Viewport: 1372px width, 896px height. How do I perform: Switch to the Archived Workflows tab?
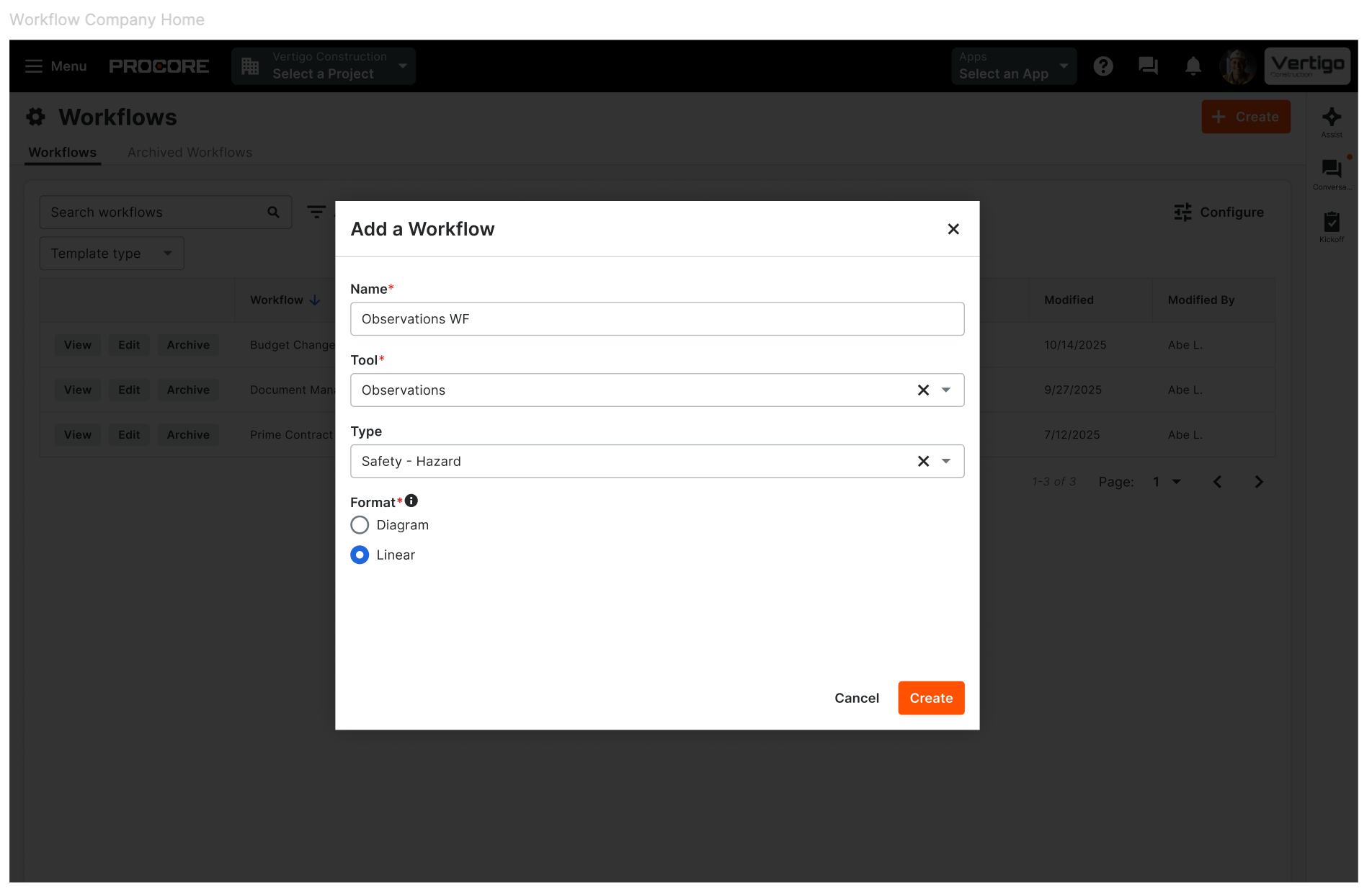(190, 153)
